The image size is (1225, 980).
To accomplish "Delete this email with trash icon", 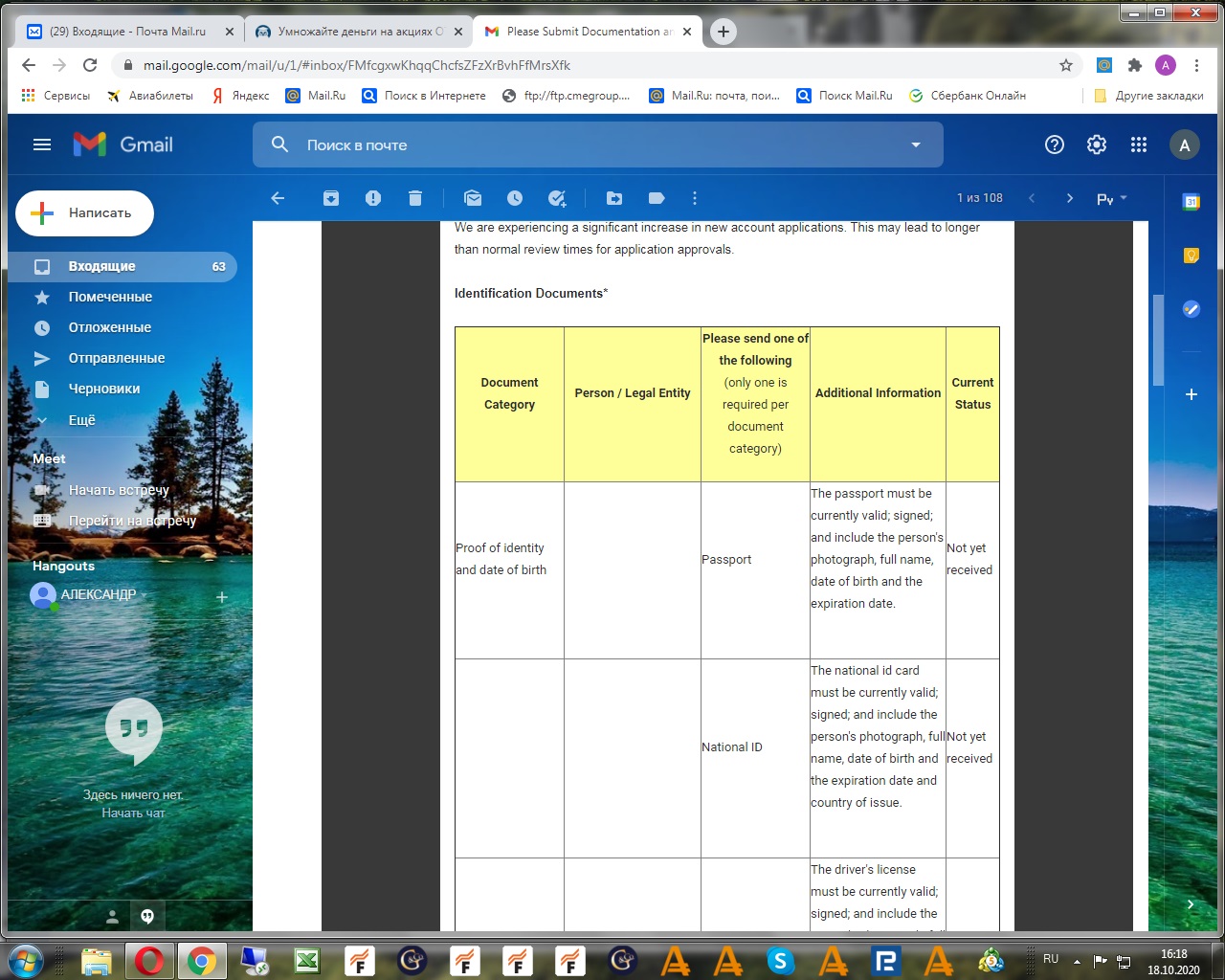I will coord(415,198).
